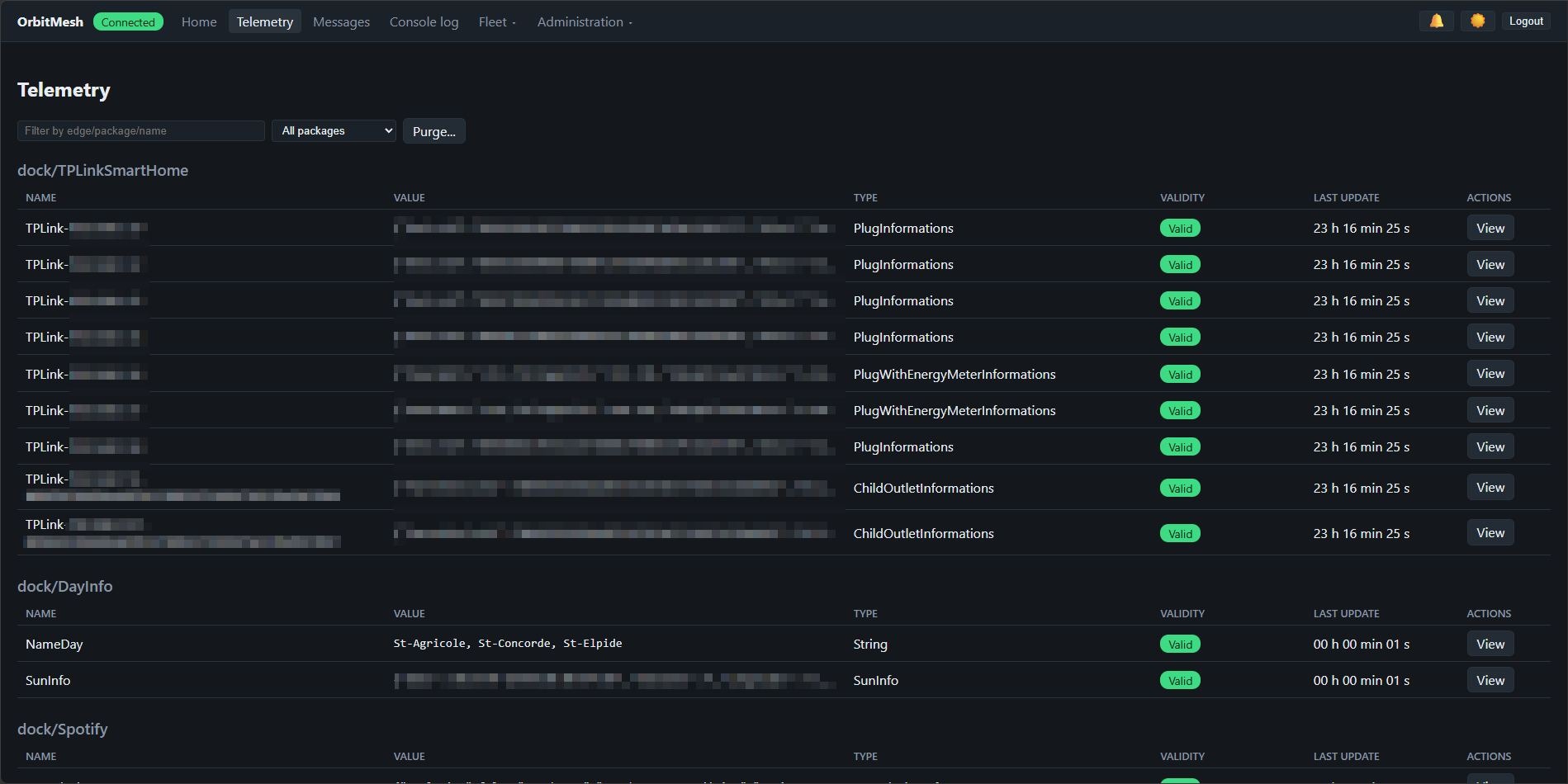
Task: Select the Telemetry tab
Action: [265, 21]
